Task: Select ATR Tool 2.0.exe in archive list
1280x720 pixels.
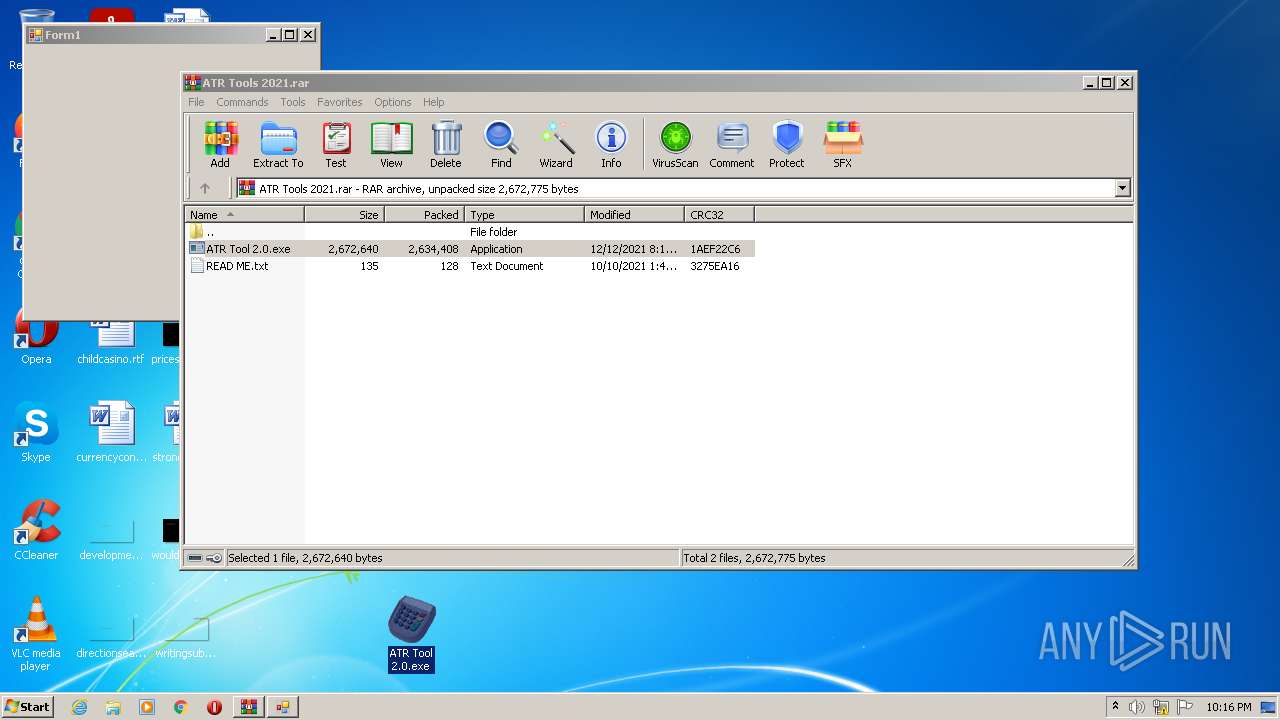Action: tap(470, 249)
